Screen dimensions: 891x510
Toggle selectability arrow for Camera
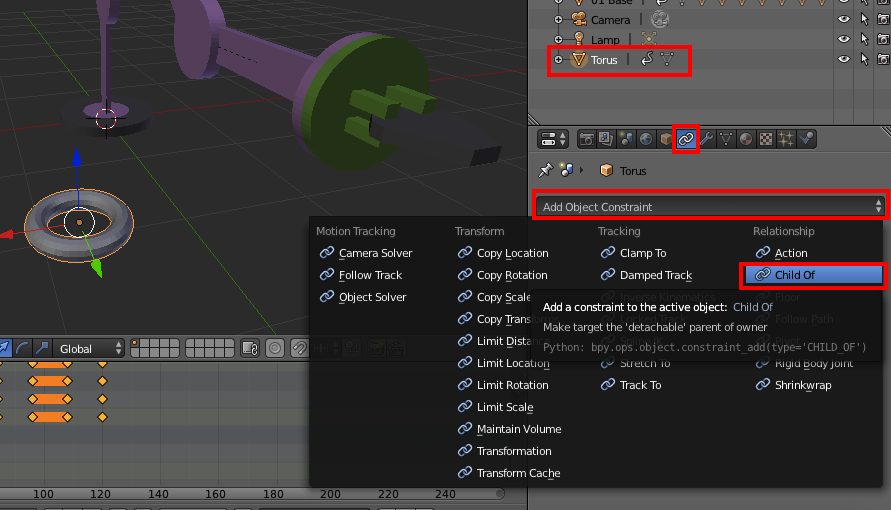(x=864, y=19)
